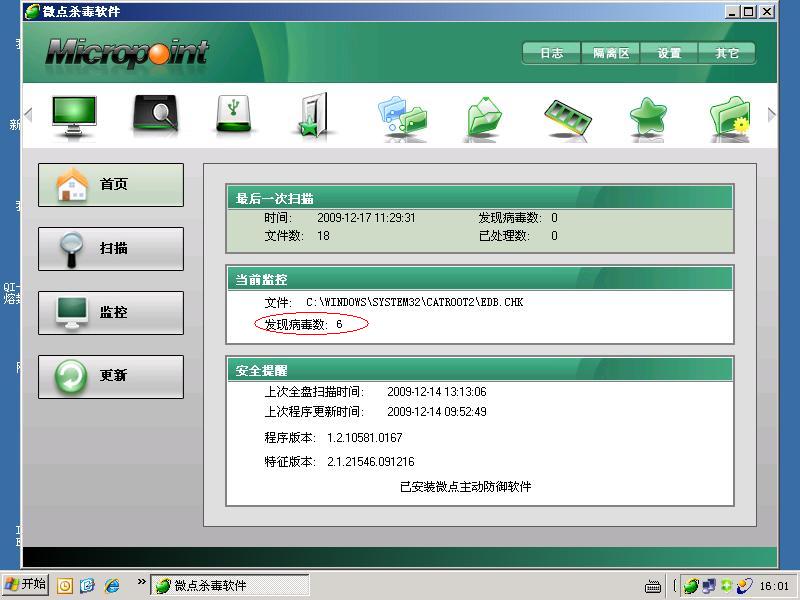Click the monitored file path EDB.CHK
Screen dimensions: 800x600
point(414,302)
